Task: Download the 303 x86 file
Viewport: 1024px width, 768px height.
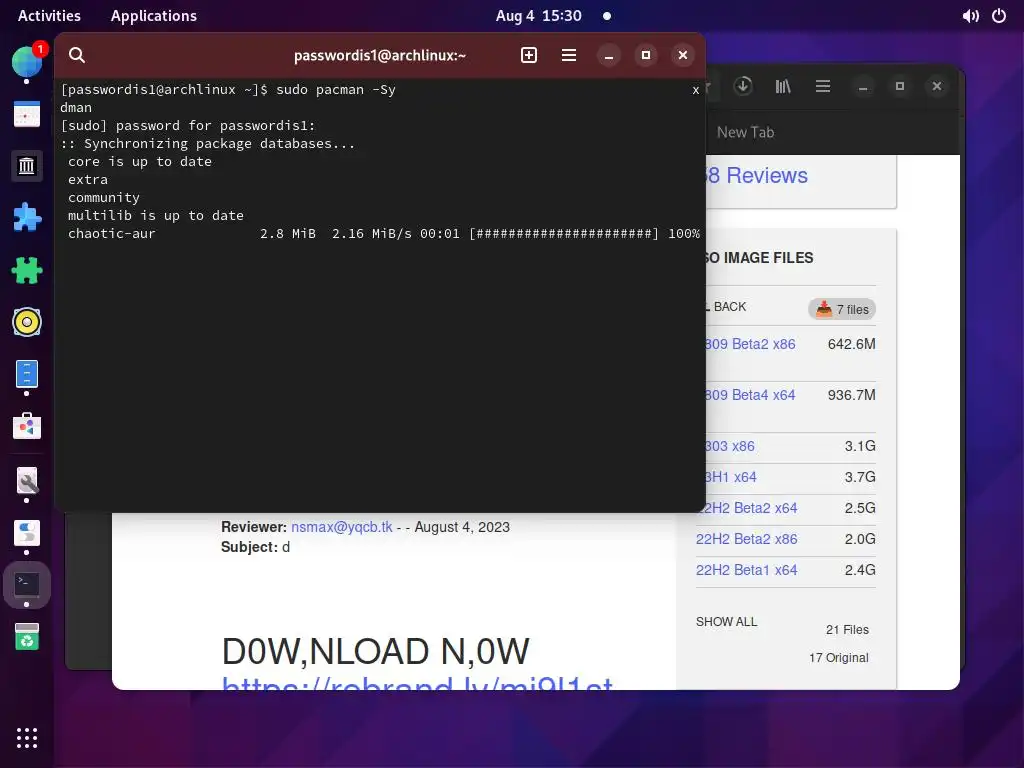Action: pyautogui.click(x=730, y=446)
